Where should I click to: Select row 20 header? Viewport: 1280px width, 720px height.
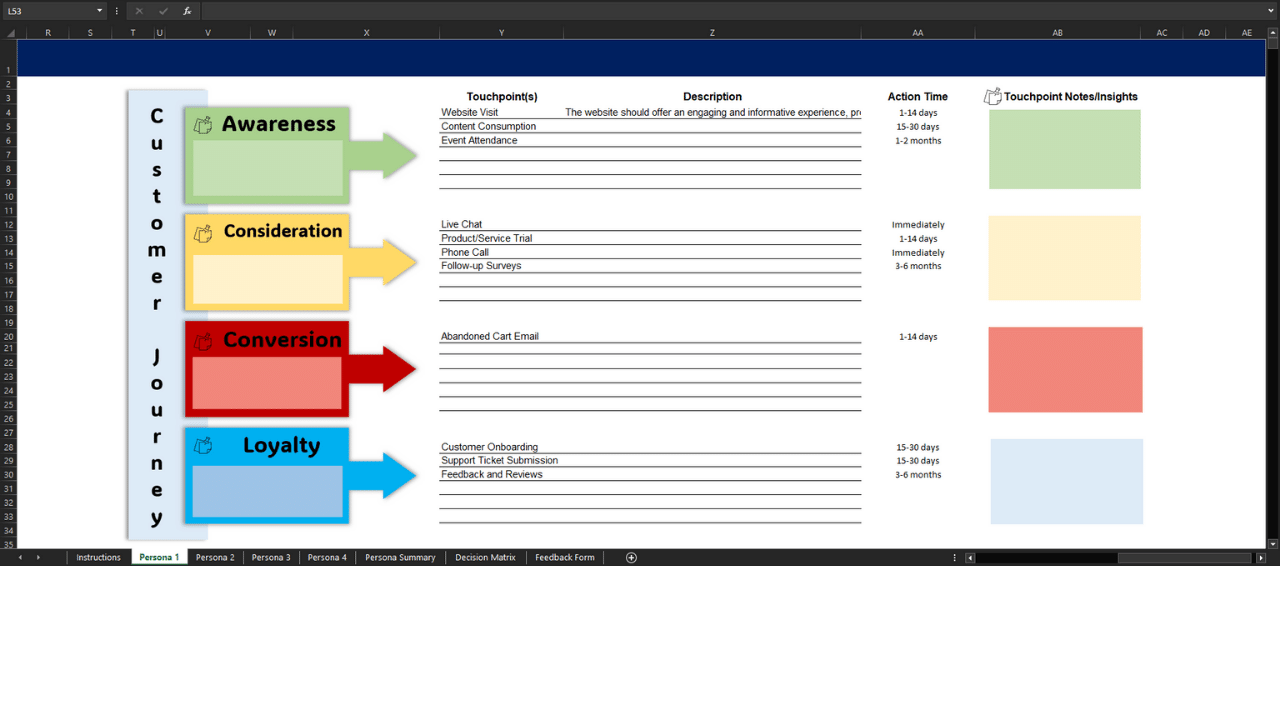coord(8,337)
